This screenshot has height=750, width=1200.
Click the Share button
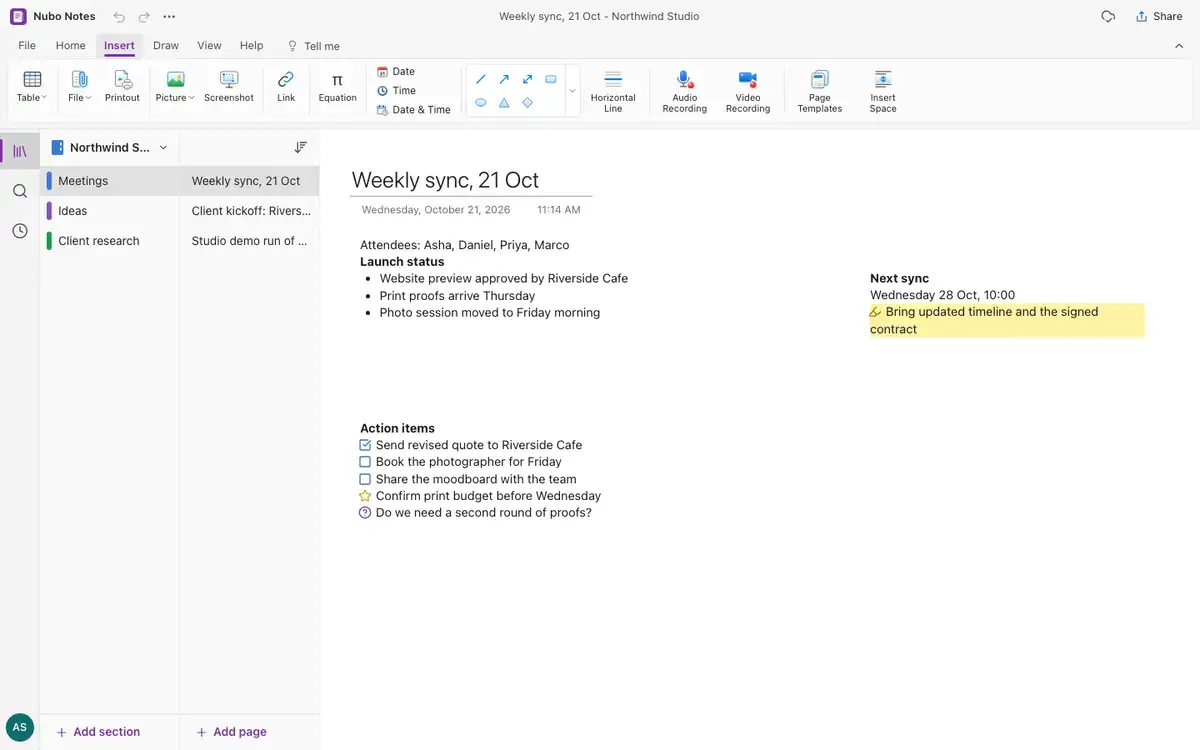pyautogui.click(x=1159, y=17)
